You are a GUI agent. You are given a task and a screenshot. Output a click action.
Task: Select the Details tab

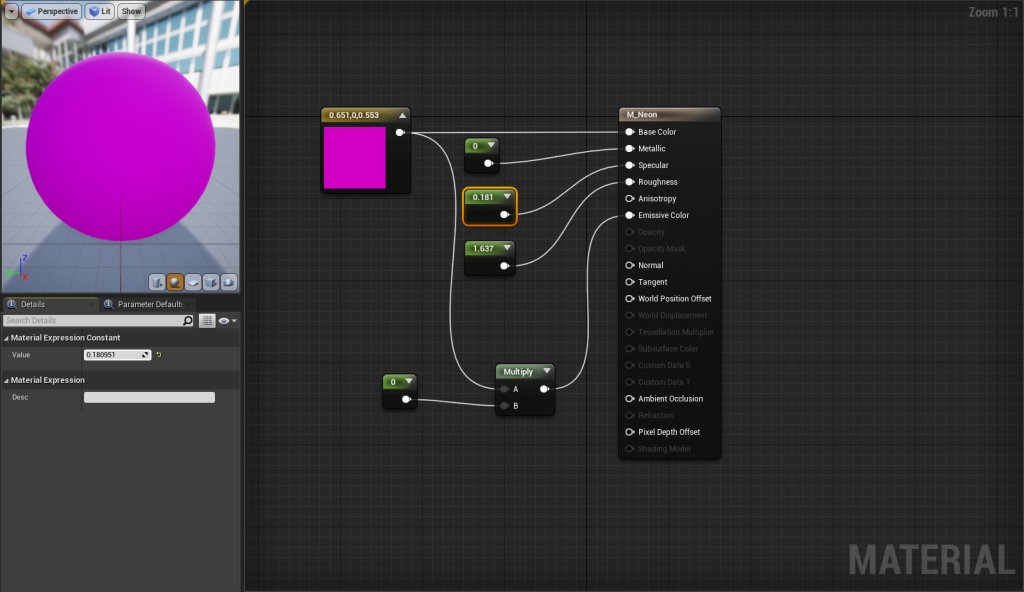pos(32,304)
